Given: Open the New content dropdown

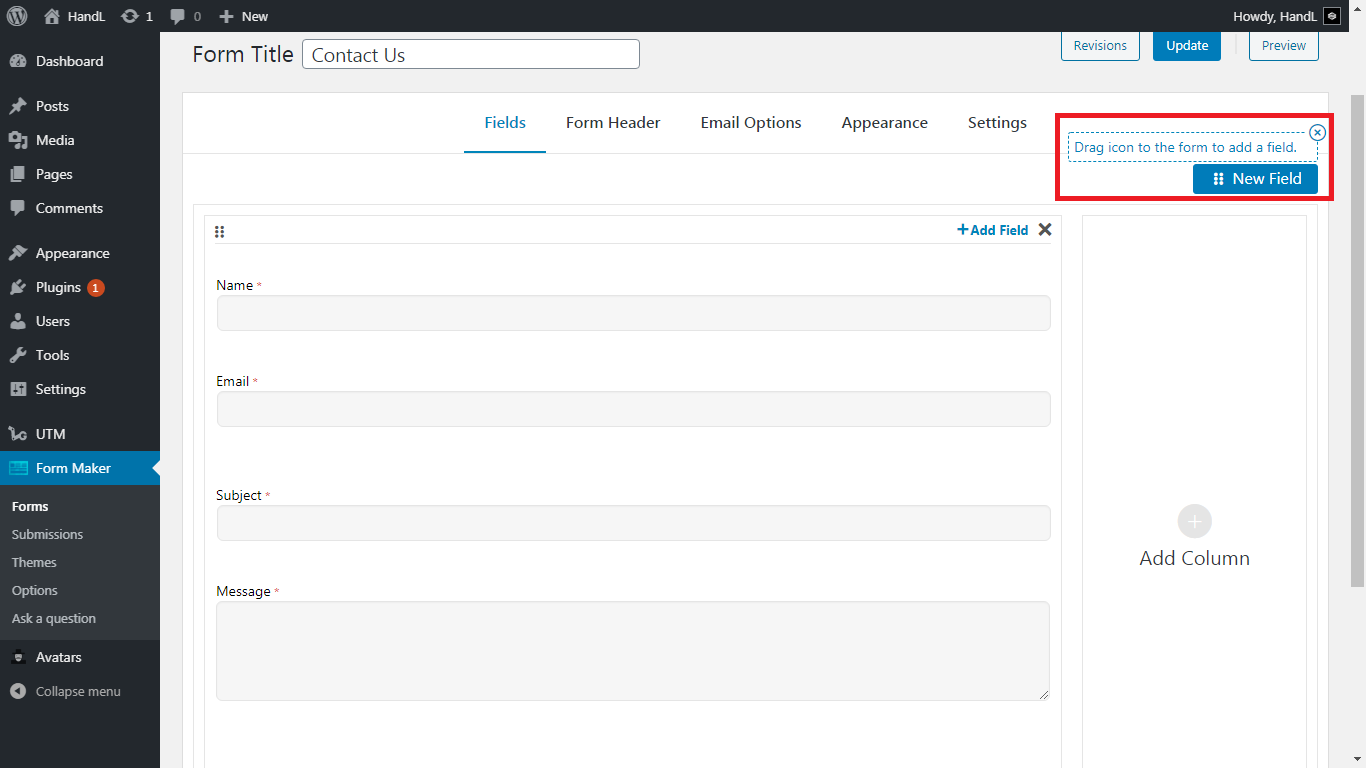Looking at the screenshot, I should [x=244, y=16].
